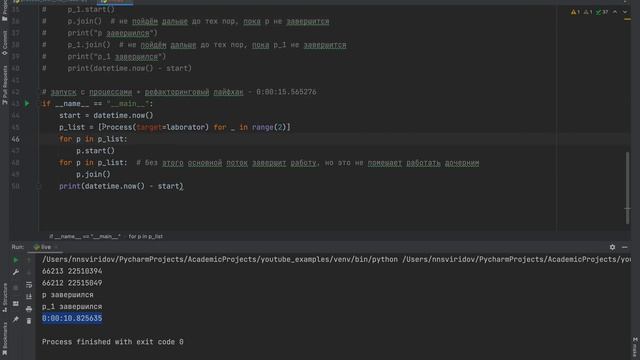
Task: Pin the Run tab
Action: point(16,319)
